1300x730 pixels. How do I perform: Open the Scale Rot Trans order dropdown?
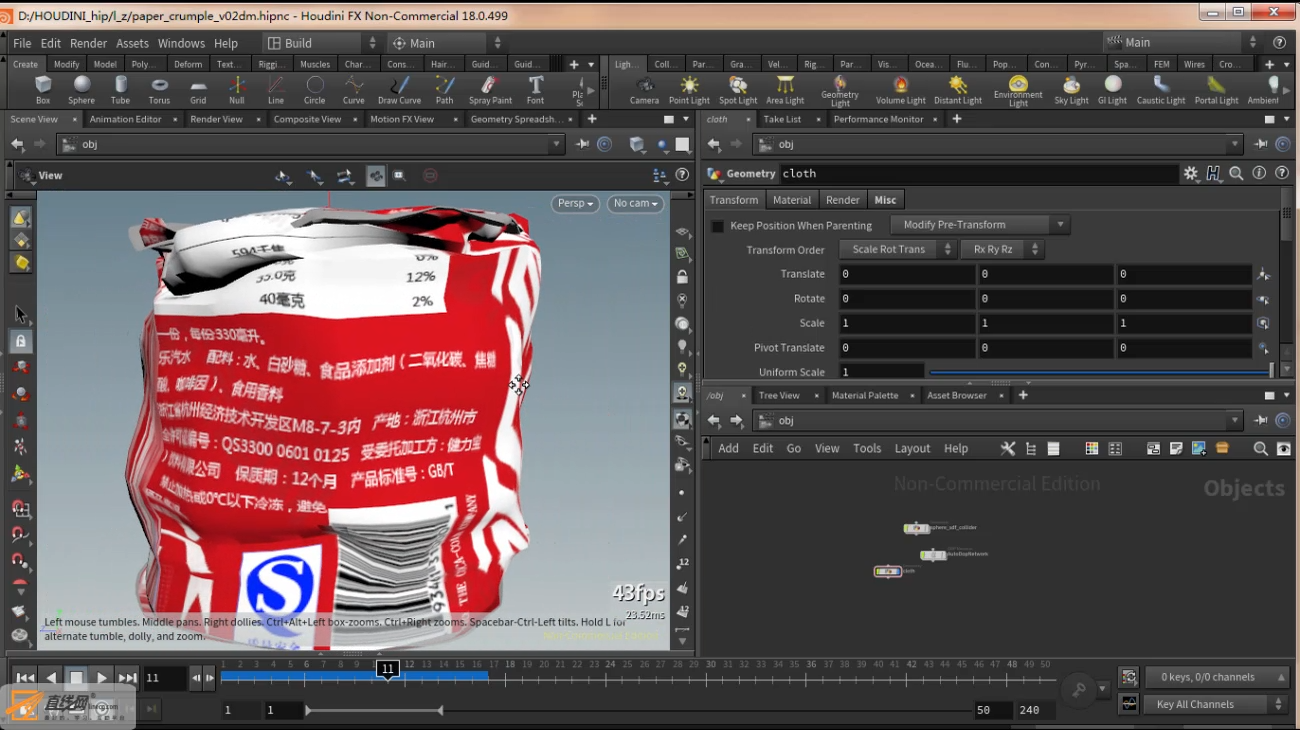pyautogui.click(x=898, y=249)
